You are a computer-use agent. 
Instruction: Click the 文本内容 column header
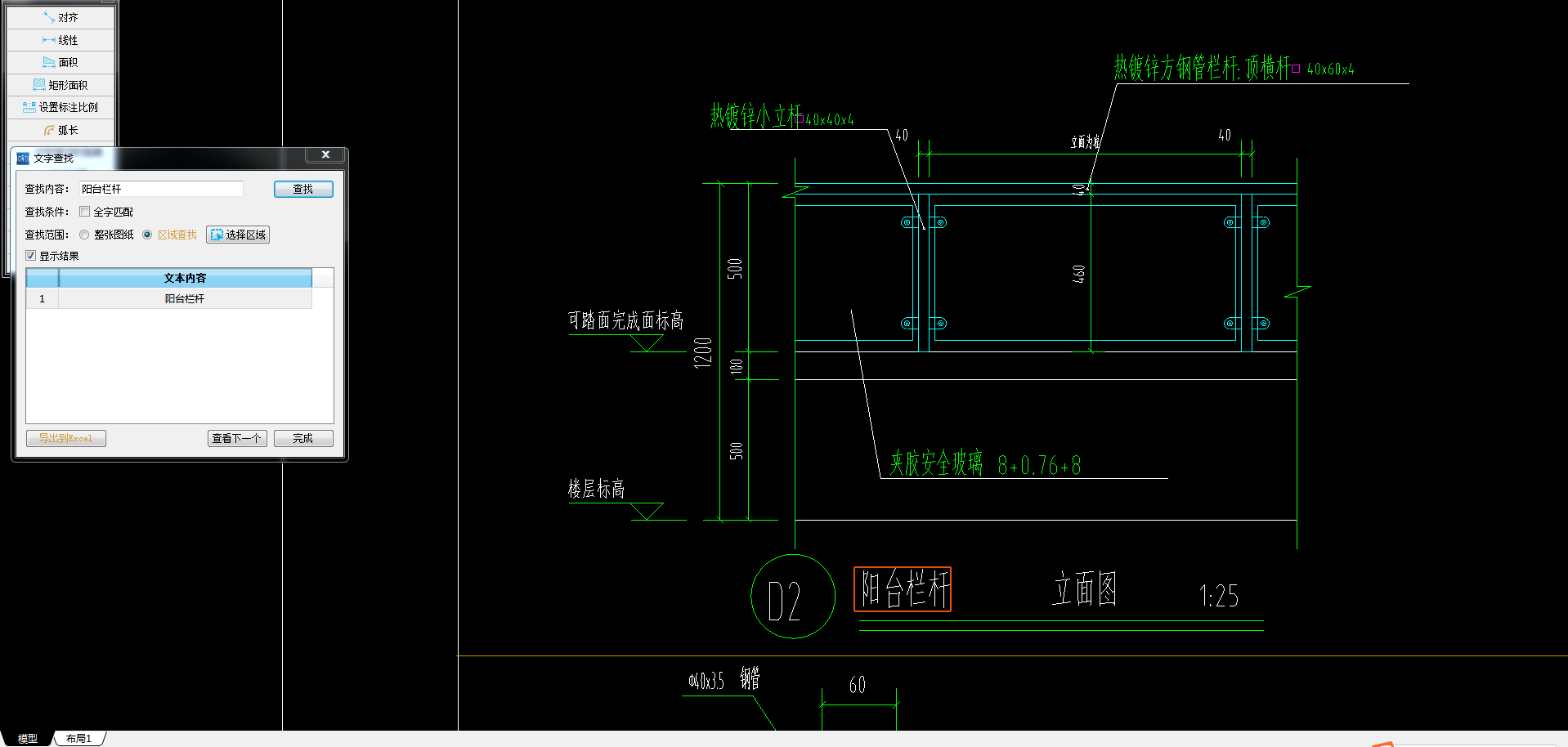pos(185,278)
